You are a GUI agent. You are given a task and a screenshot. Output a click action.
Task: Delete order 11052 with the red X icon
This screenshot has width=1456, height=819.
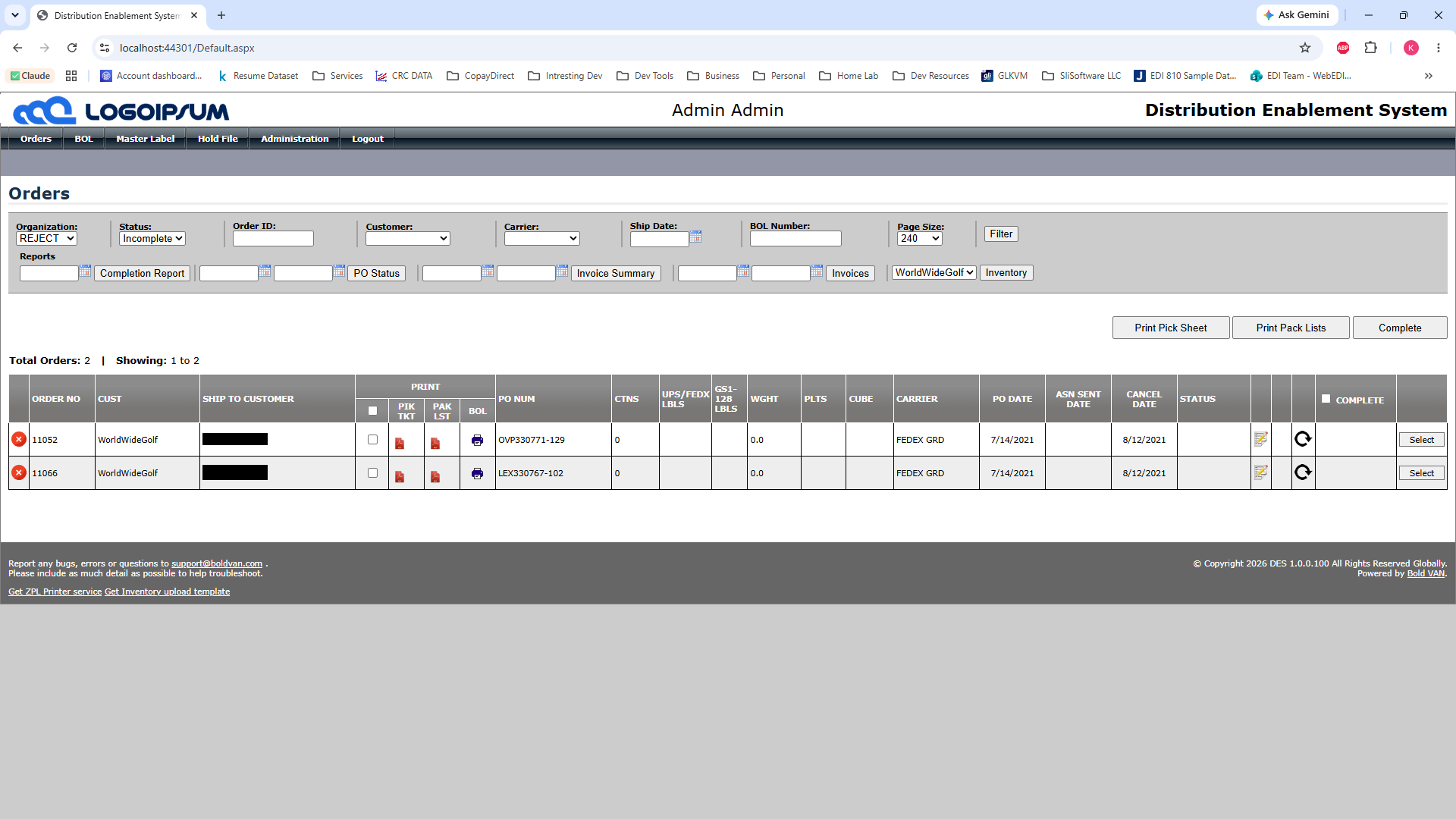click(19, 439)
